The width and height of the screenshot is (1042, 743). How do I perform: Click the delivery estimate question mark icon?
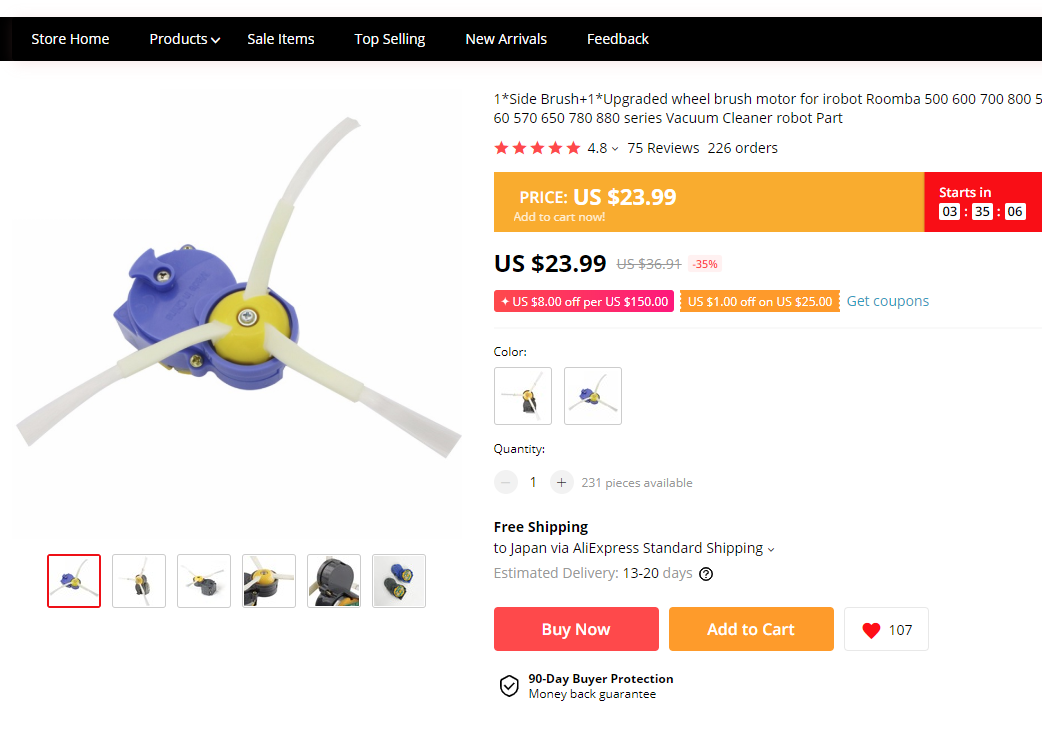[706, 574]
